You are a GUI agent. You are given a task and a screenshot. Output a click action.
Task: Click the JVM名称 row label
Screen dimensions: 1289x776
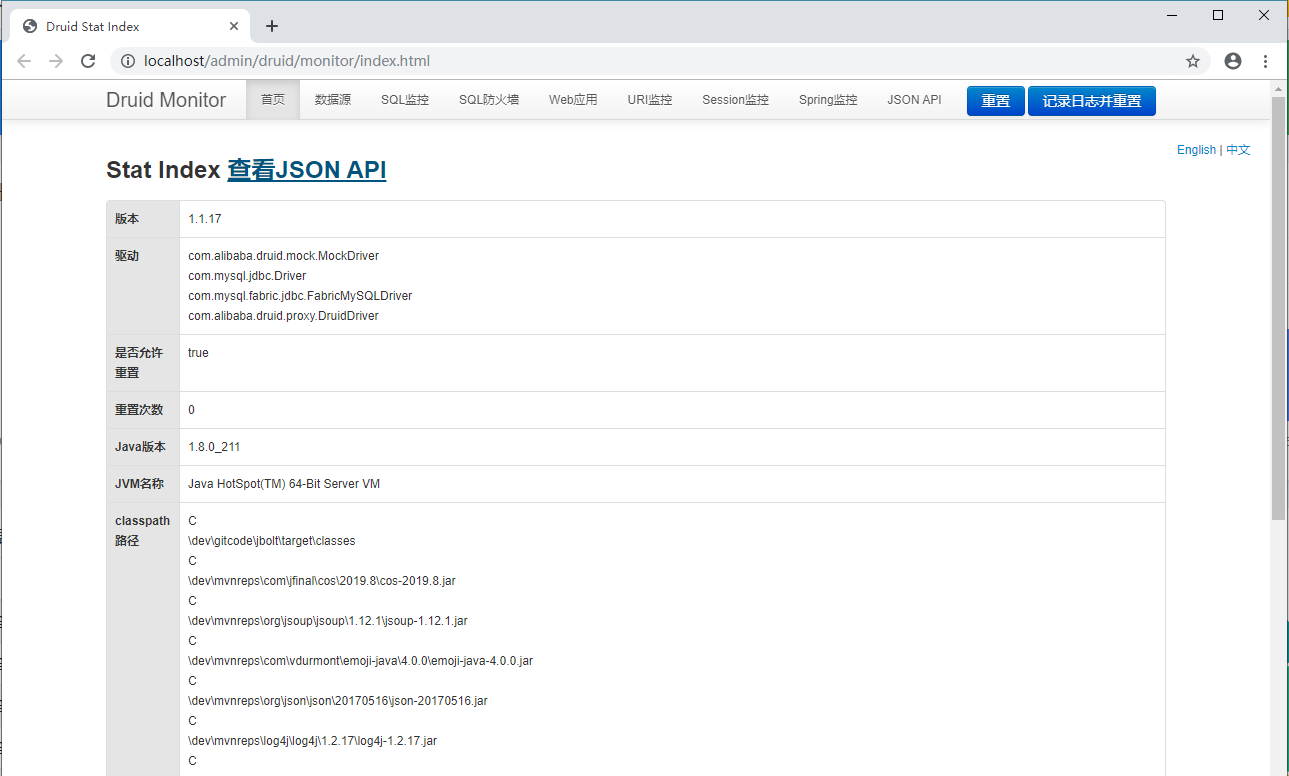(139, 484)
